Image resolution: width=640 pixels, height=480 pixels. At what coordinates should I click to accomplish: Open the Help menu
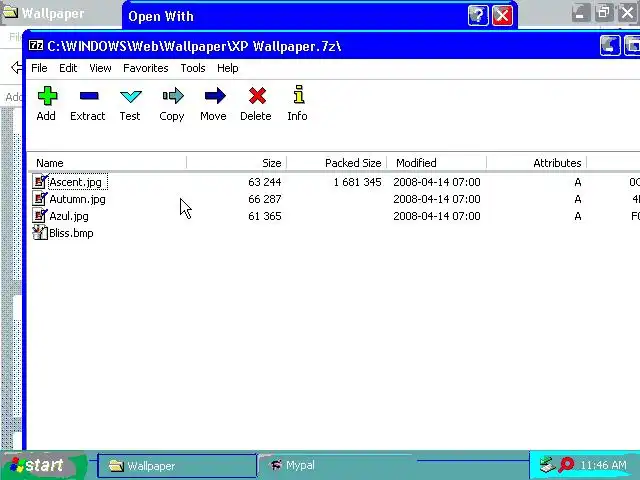click(x=227, y=68)
